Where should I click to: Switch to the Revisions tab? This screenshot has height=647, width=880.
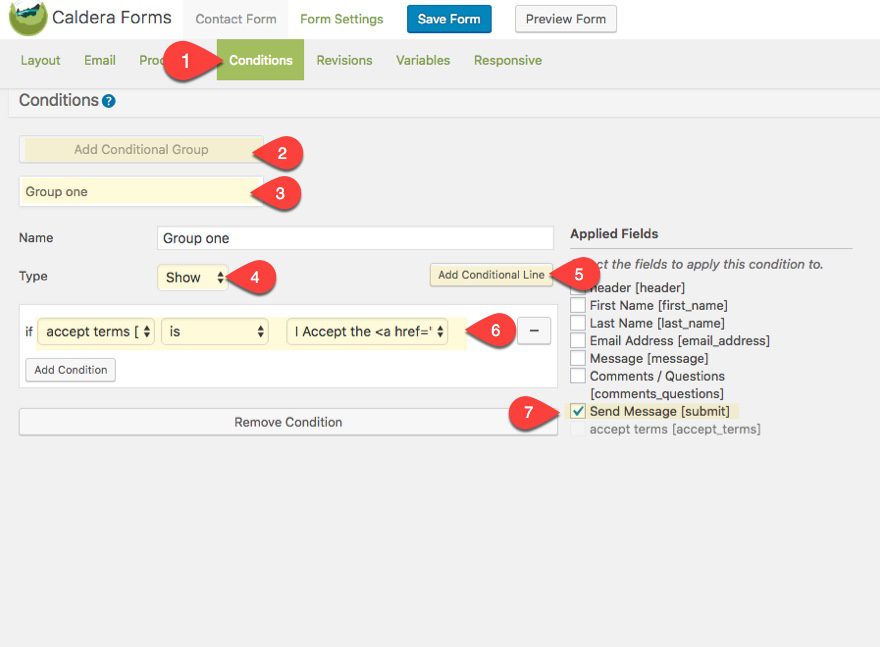(344, 60)
